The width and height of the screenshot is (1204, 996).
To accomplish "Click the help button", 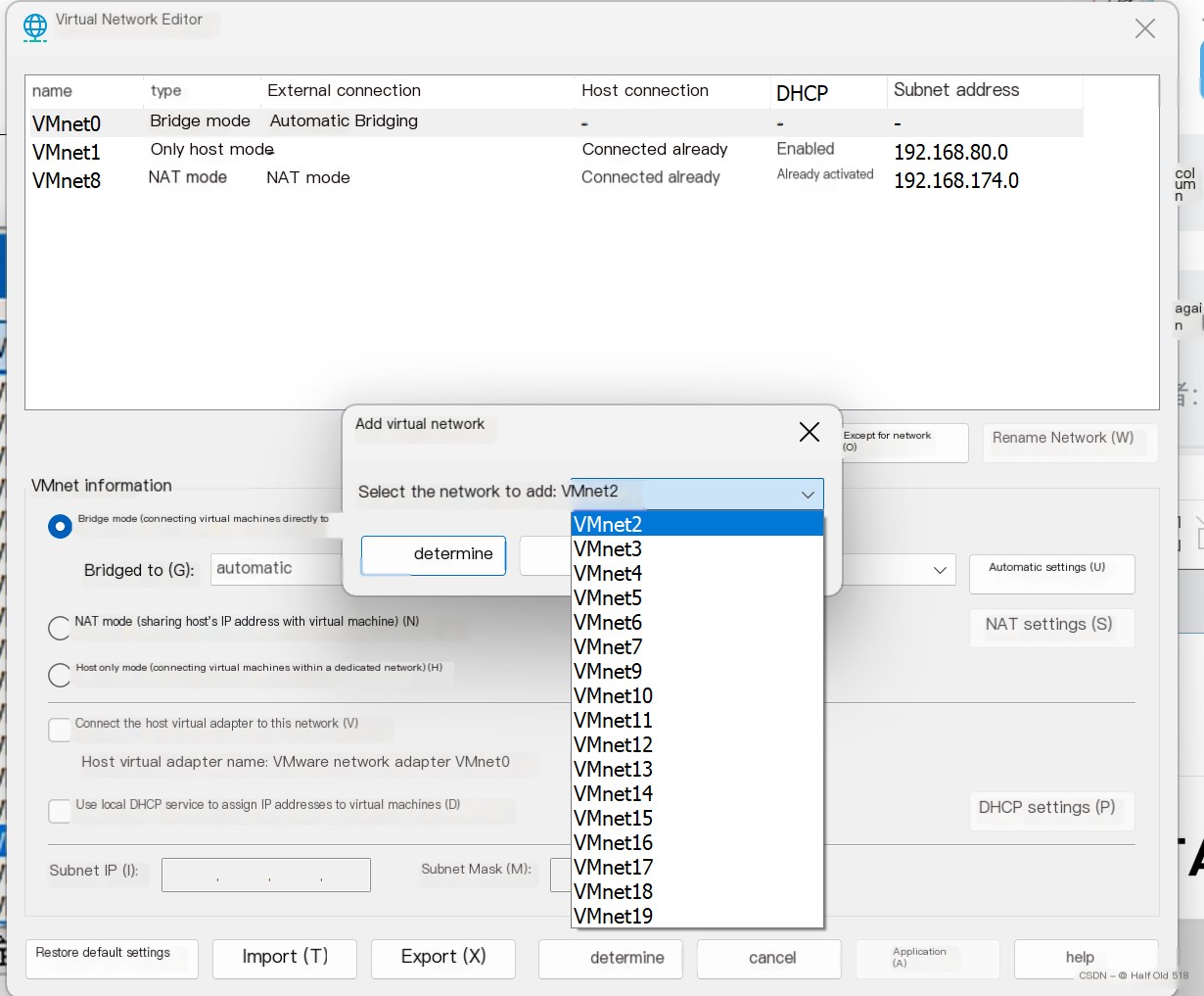I will (x=1087, y=959).
